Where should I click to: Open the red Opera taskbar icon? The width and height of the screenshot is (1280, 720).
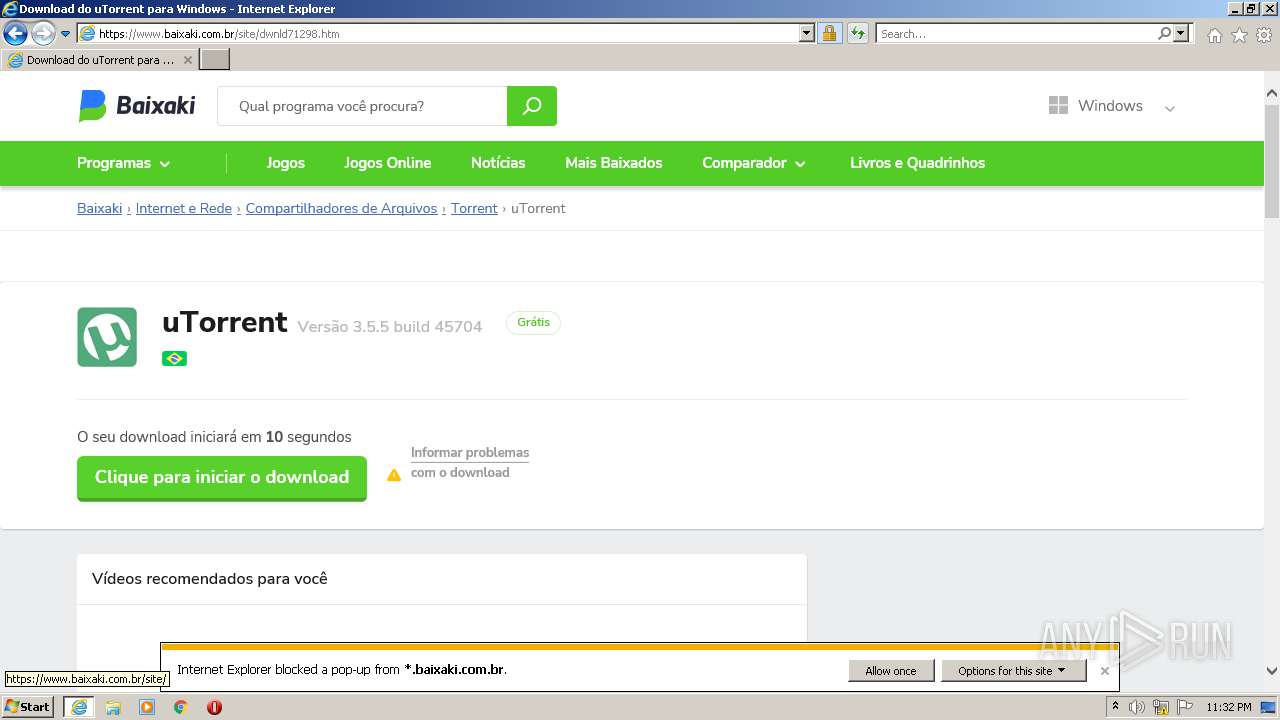point(214,707)
